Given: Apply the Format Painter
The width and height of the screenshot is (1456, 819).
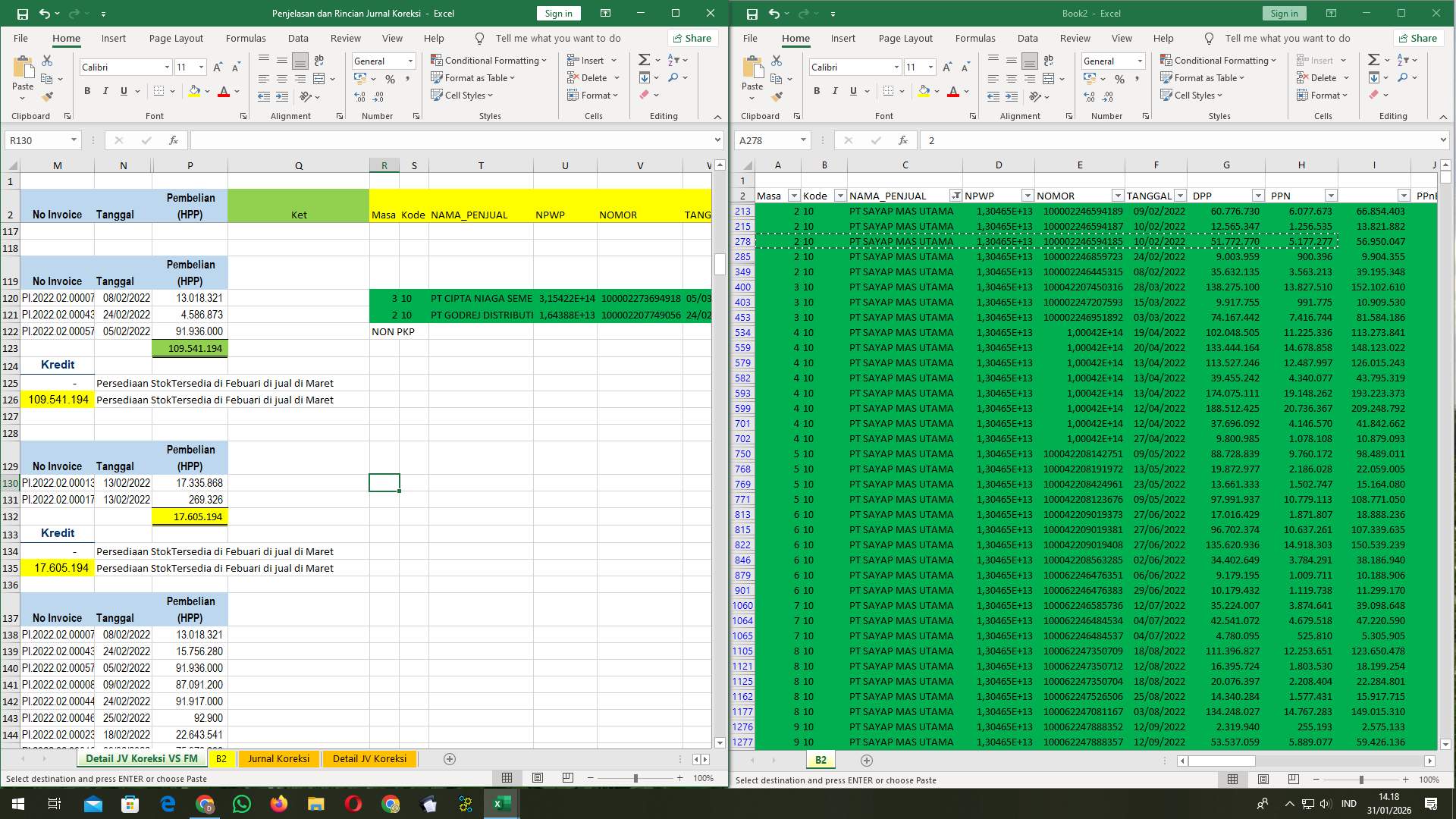Looking at the screenshot, I should [48, 96].
